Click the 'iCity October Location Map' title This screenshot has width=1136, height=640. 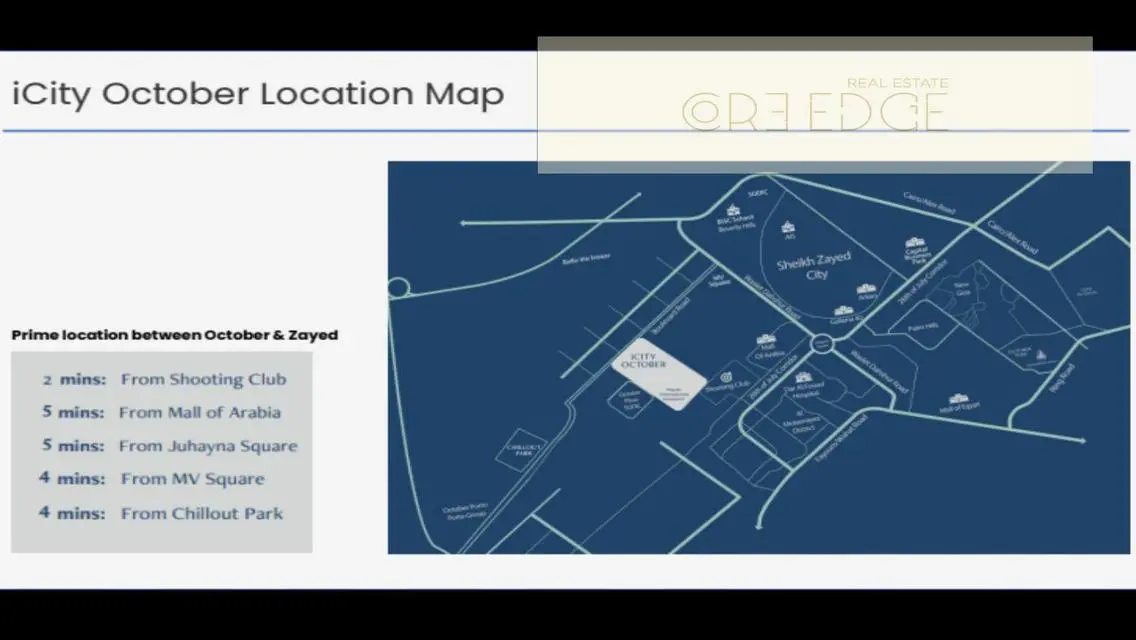[x=258, y=94]
